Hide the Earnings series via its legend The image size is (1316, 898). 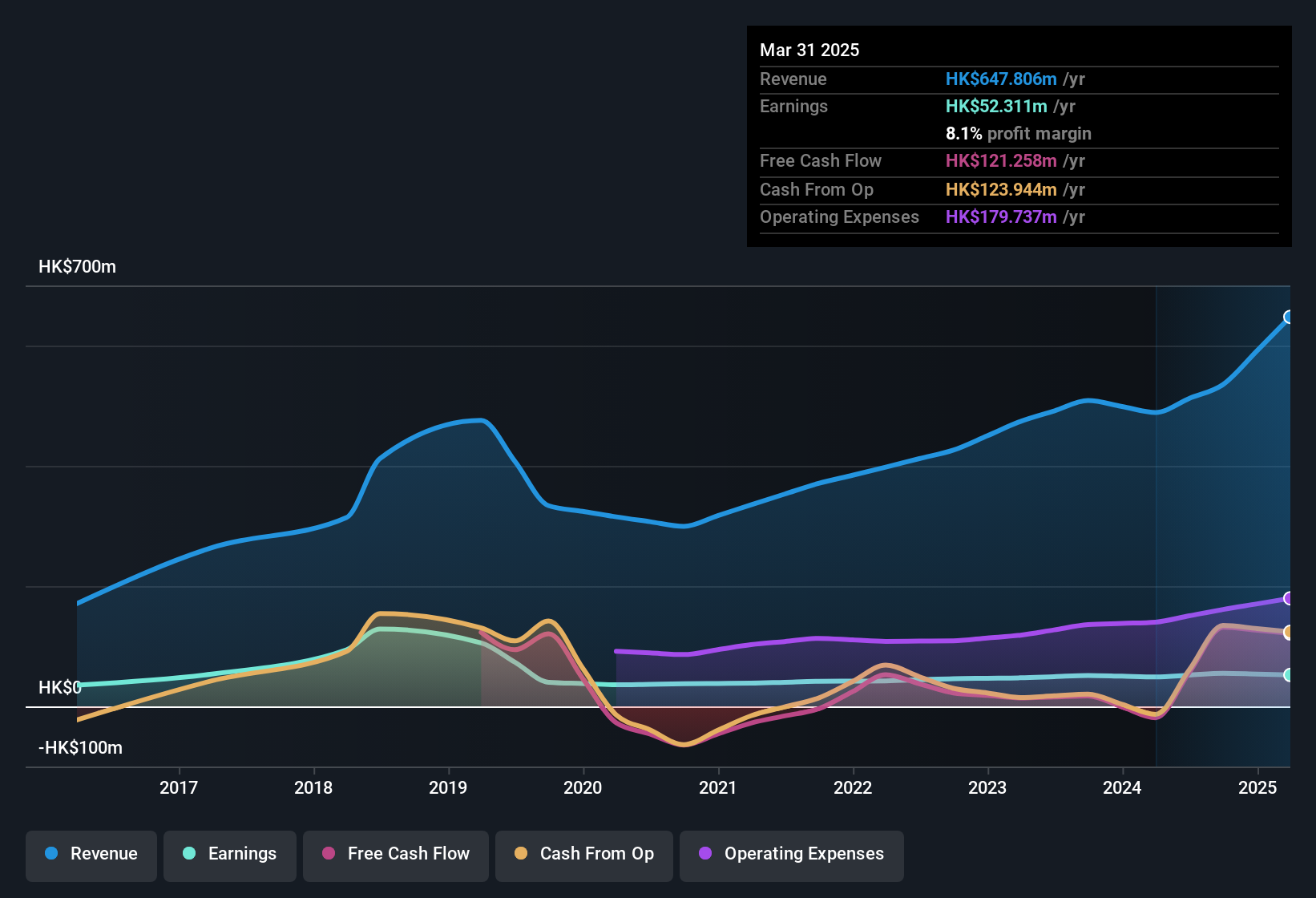pyautogui.click(x=230, y=855)
